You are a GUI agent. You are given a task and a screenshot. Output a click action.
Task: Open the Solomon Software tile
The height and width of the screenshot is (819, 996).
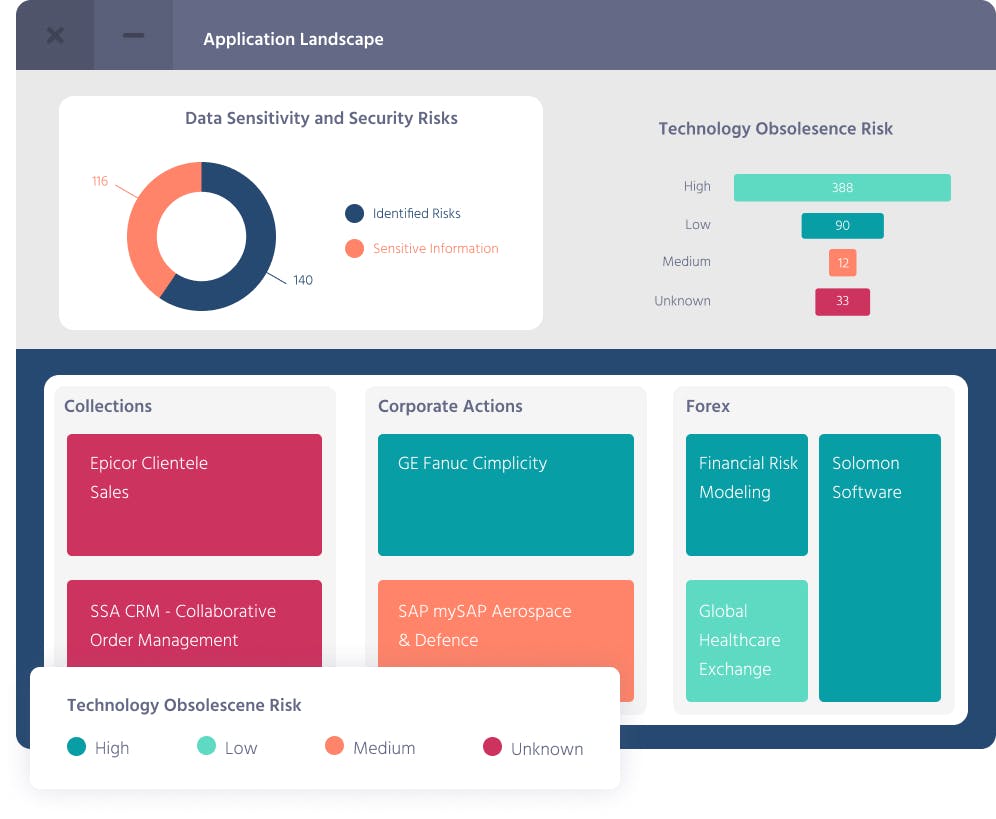pos(880,568)
